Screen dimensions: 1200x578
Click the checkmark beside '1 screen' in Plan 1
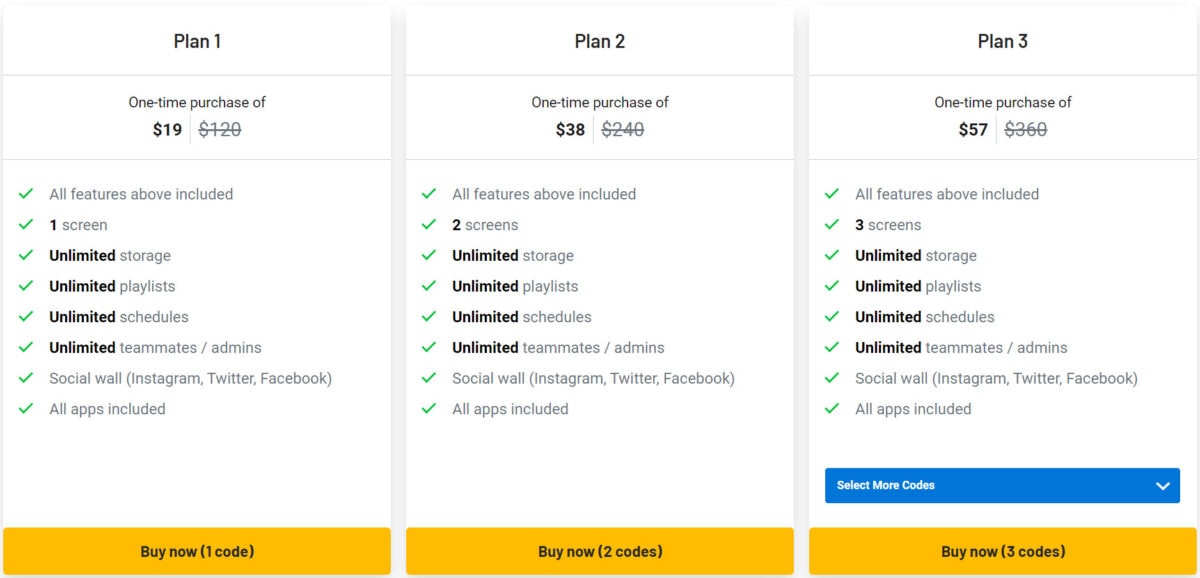pyautogui.click(x=29, y=225)
